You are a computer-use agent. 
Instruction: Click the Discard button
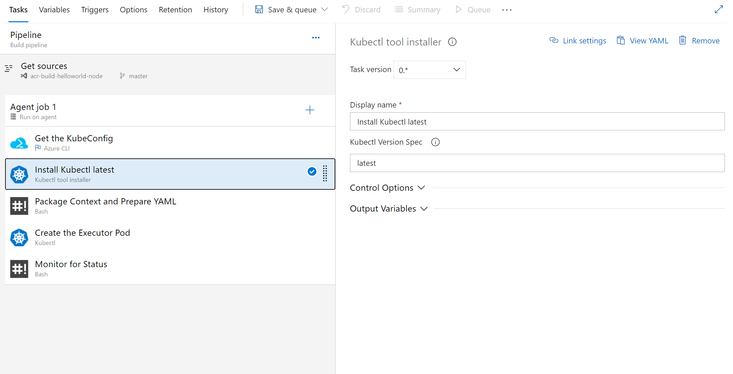pos(361,10)
